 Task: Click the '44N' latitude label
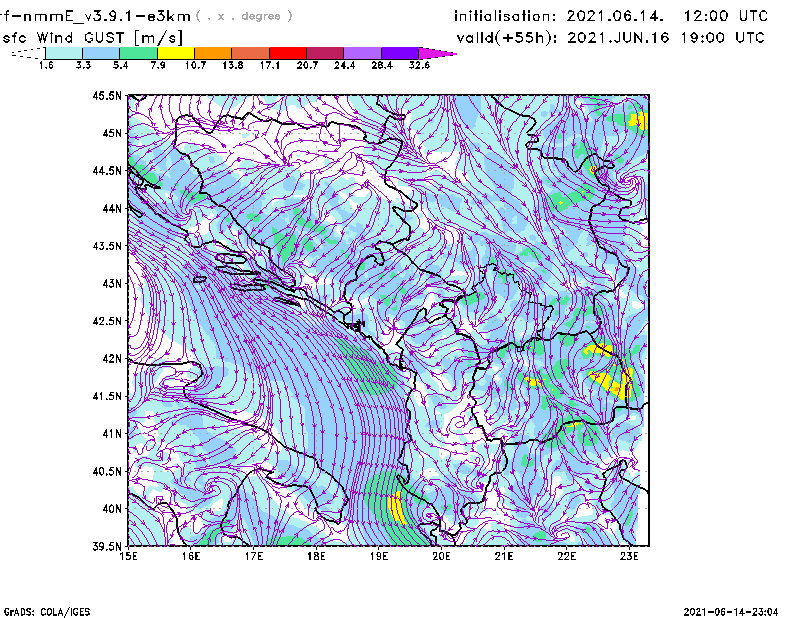[112, 208]
